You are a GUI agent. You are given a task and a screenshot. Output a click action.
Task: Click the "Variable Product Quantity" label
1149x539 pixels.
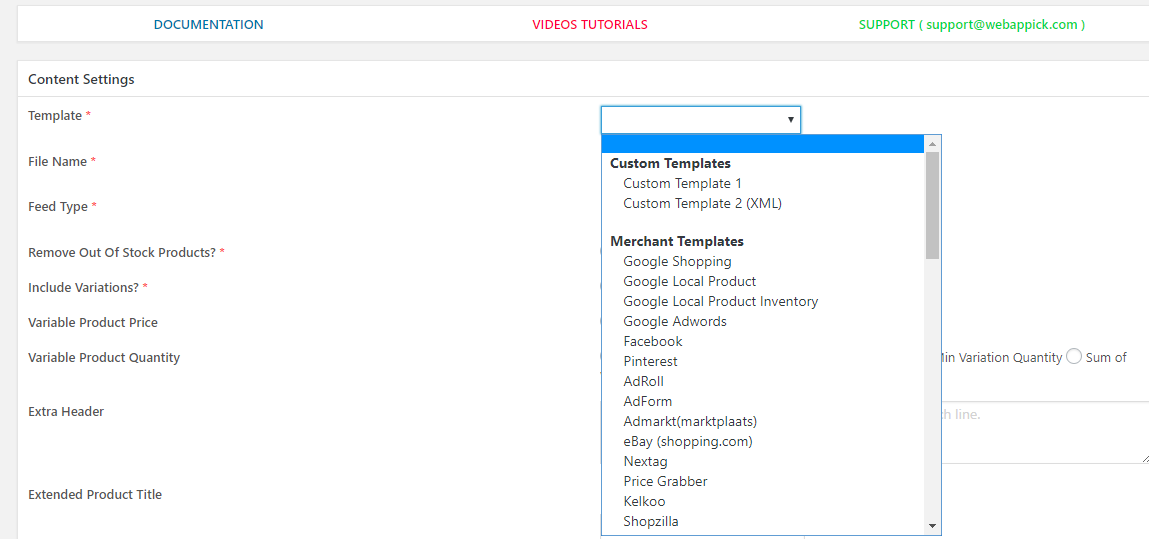click(x=104, y=357)
